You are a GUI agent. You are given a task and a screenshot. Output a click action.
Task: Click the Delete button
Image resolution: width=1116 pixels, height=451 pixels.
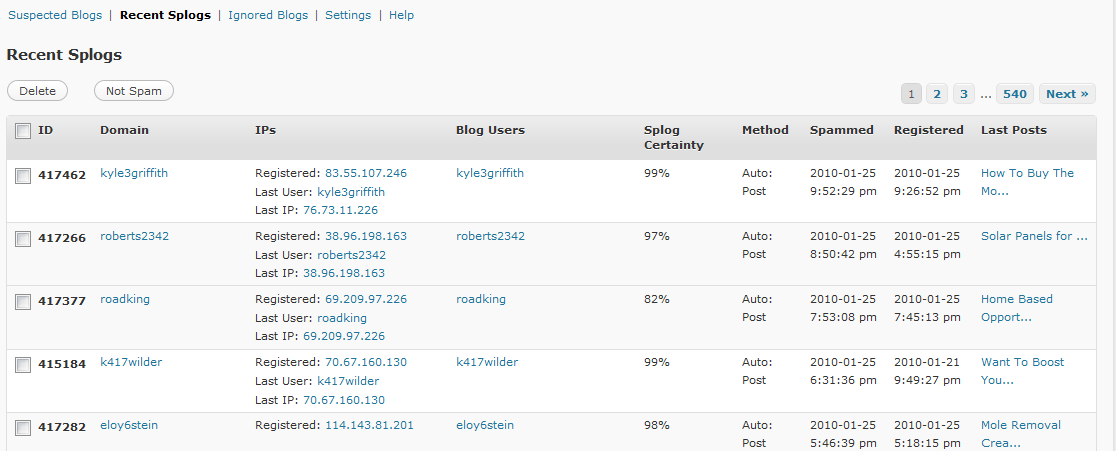click(x=37, y=91)
